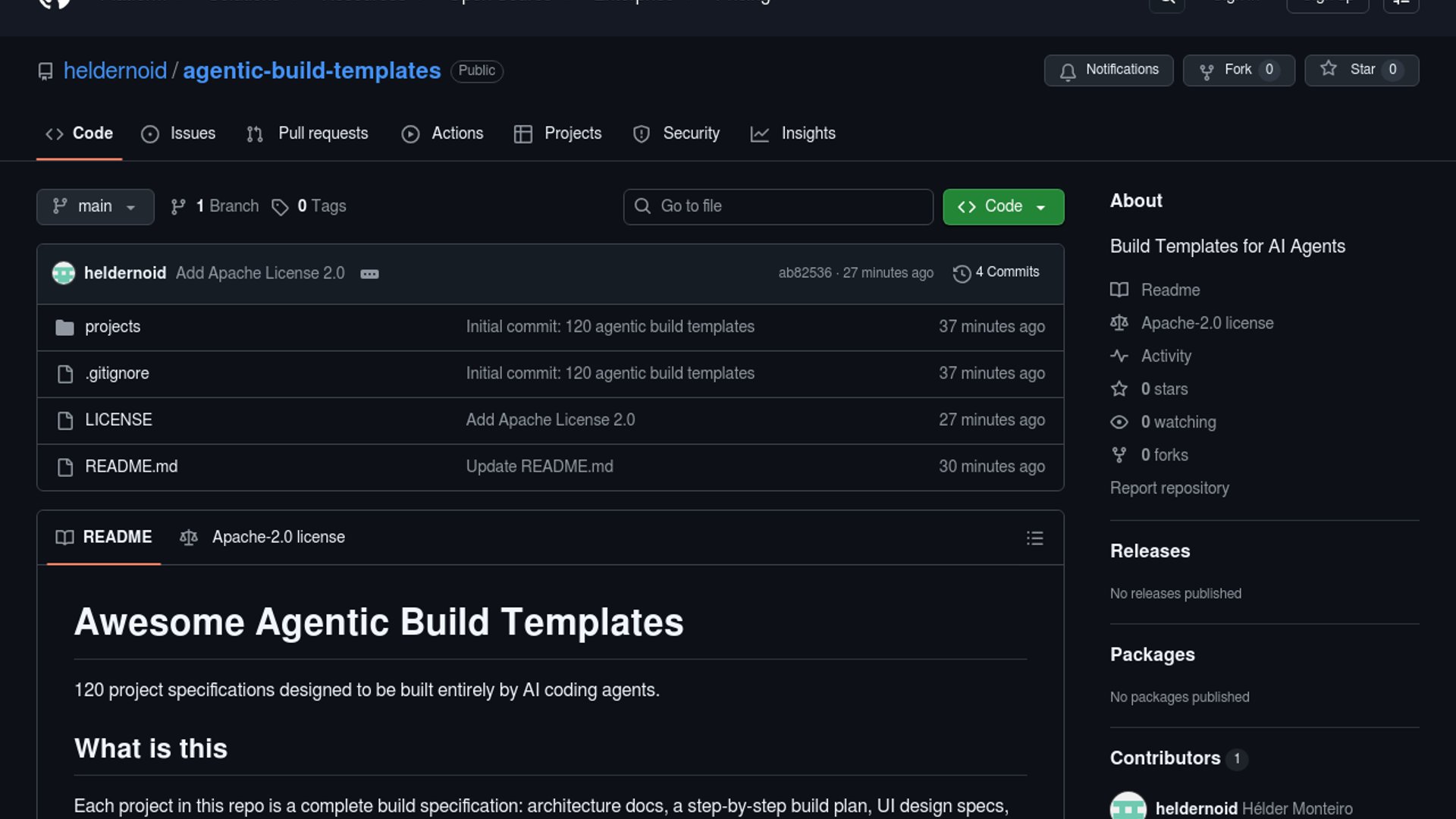Click the README outline list icon

coord(1034,538)
